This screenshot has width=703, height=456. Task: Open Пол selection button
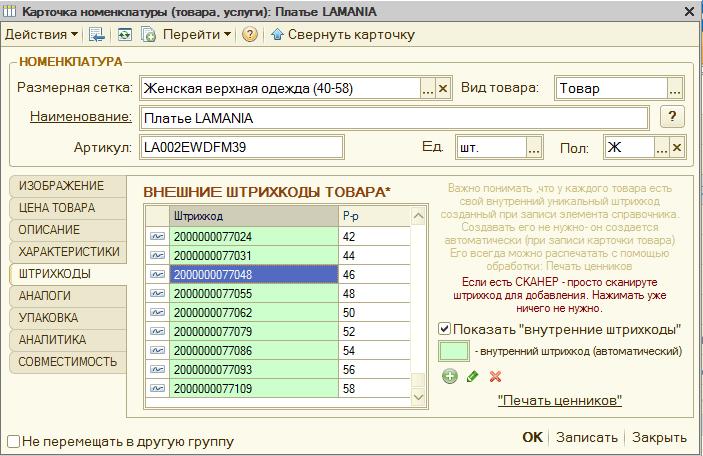point(661,147)
